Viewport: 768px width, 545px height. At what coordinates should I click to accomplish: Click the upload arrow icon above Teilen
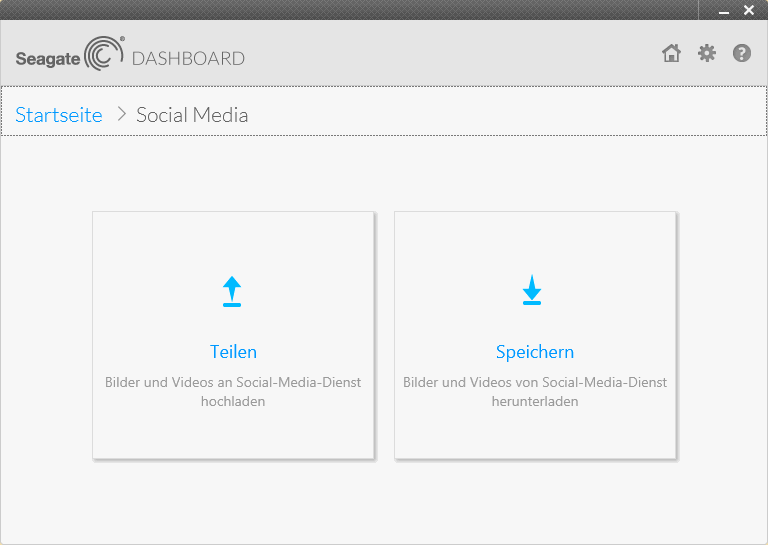(232, 291)
